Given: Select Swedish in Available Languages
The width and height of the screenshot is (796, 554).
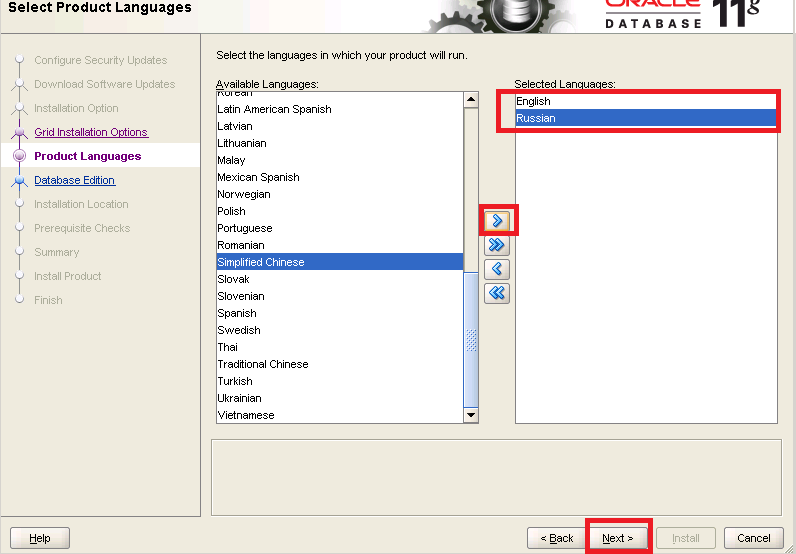Looking at the screenshot, I should point(340,330).
